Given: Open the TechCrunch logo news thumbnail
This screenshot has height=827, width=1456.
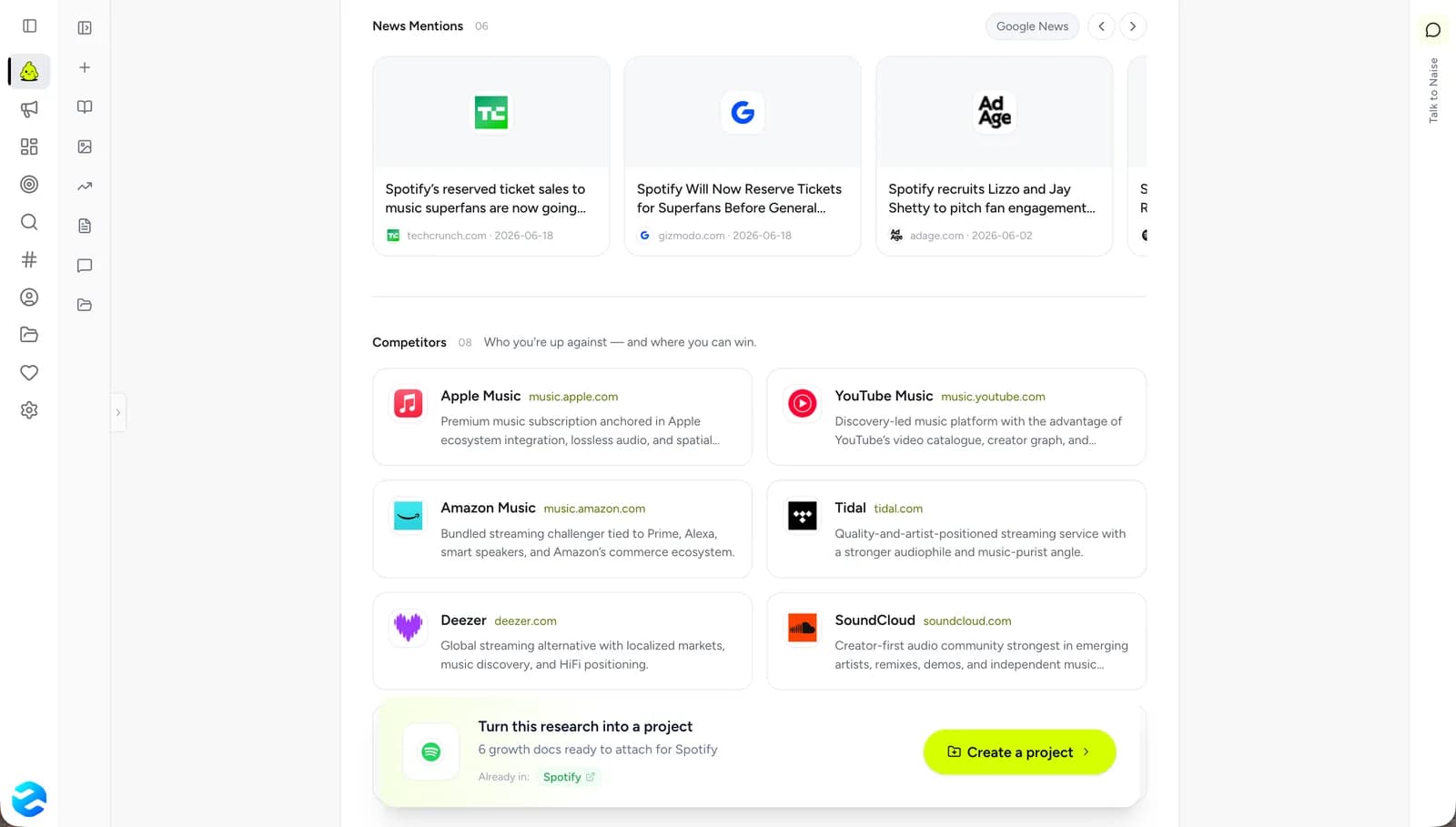Looking at the screenshot, I should click(491, 112).
